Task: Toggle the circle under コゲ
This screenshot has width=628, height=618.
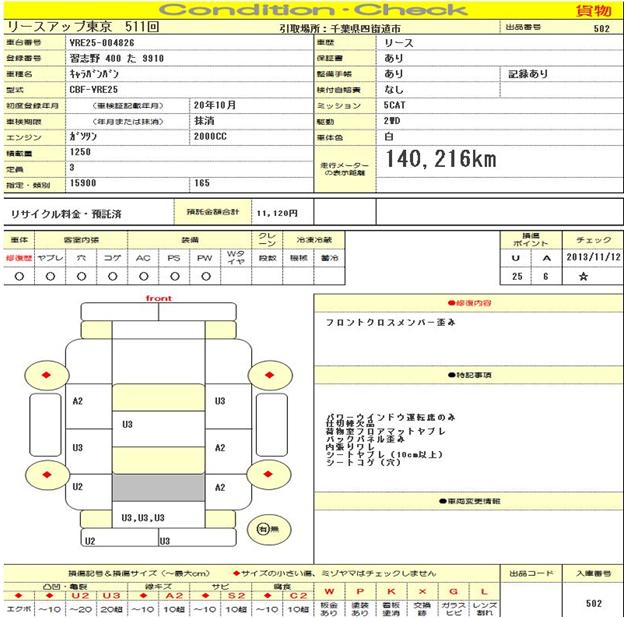Action: (112, 275)
